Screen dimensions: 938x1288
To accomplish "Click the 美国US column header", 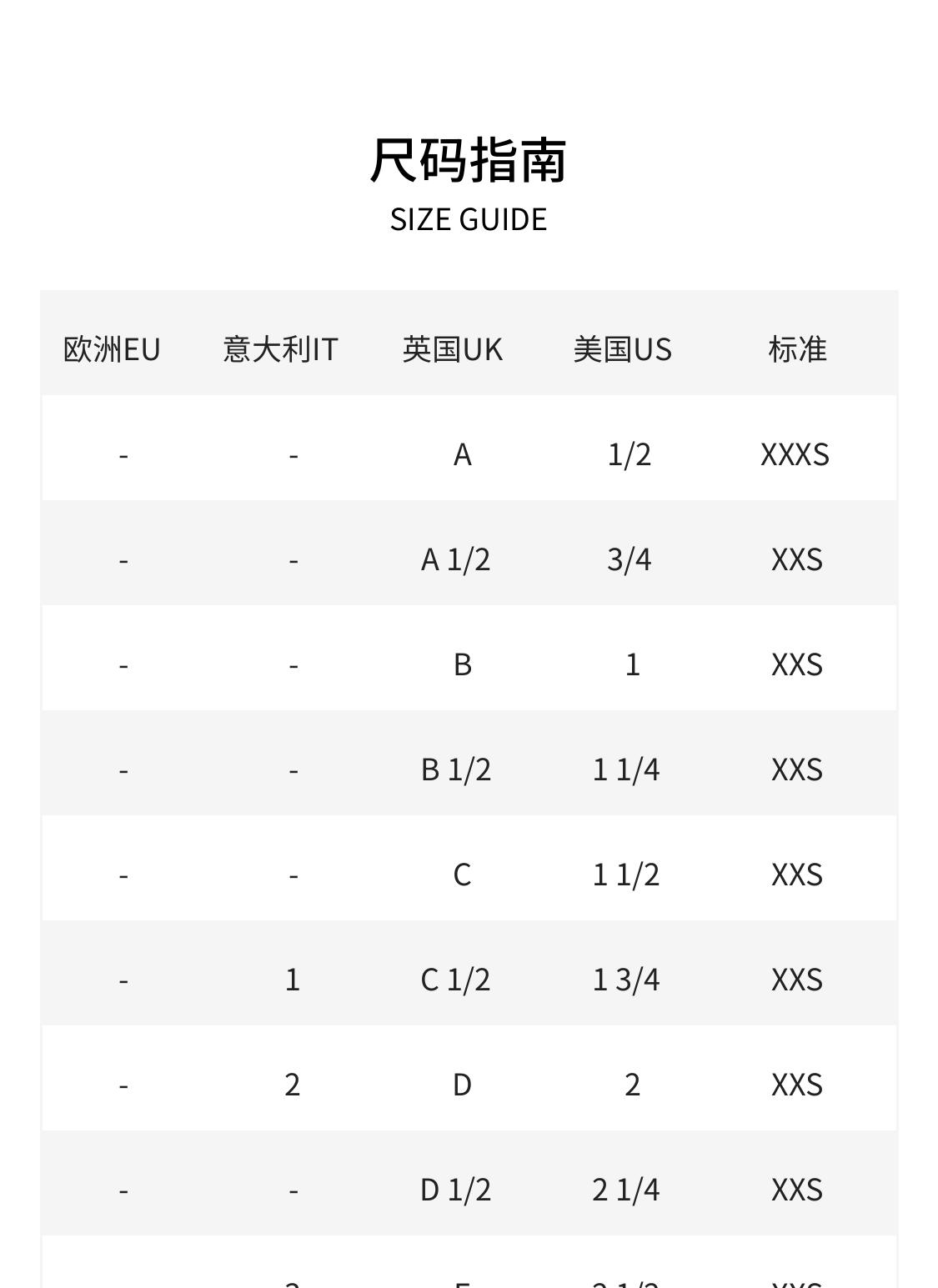I will point(623,348).
